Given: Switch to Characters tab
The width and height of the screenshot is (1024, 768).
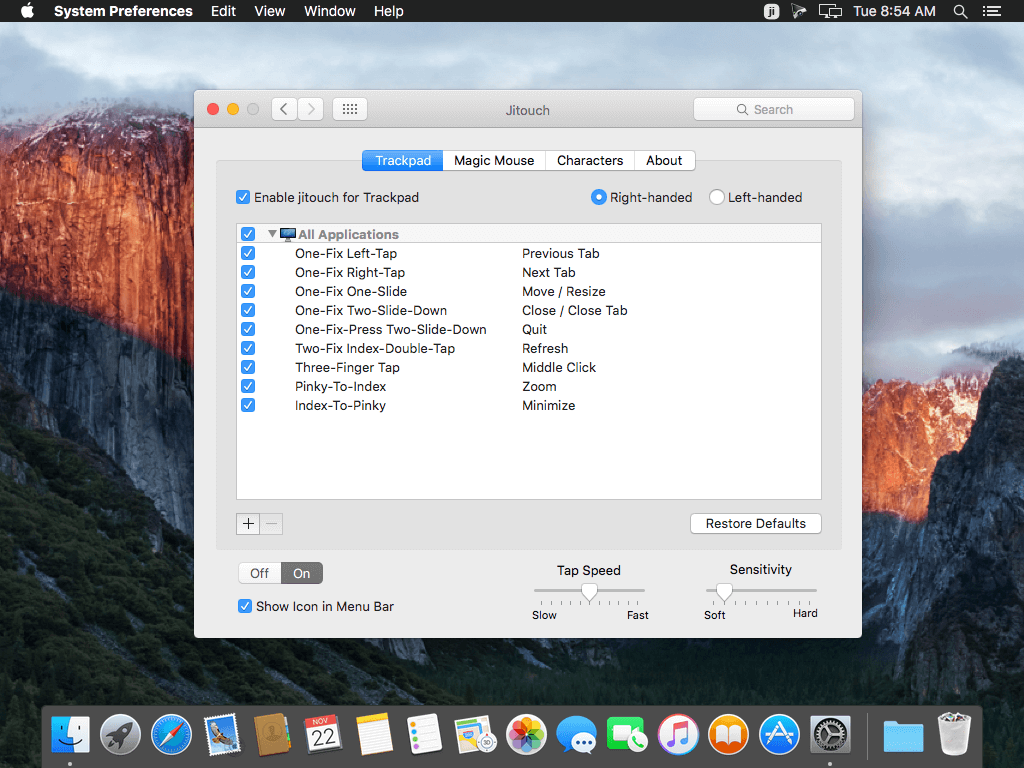Looking at the screenshot, I should pyautogui.click(x=590, y=161).
